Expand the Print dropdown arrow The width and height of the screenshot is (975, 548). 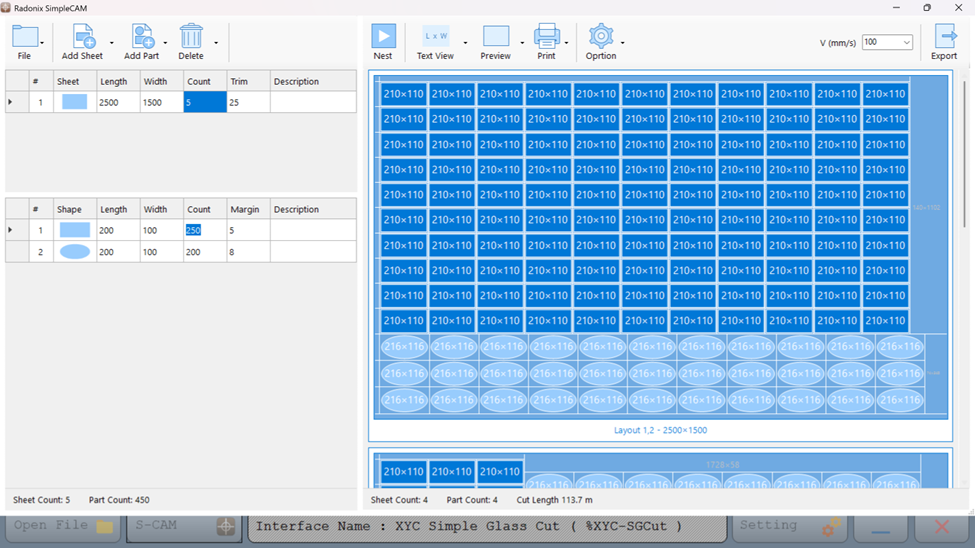tap(566, 43)
